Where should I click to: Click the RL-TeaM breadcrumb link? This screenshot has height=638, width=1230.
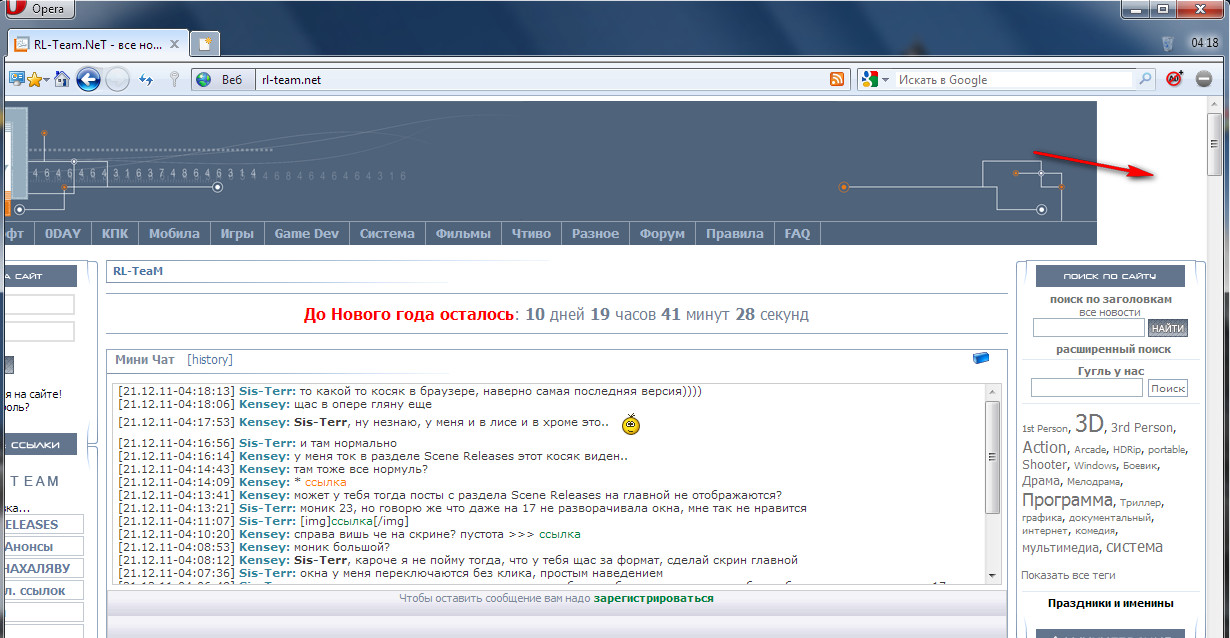pos(138,271)
